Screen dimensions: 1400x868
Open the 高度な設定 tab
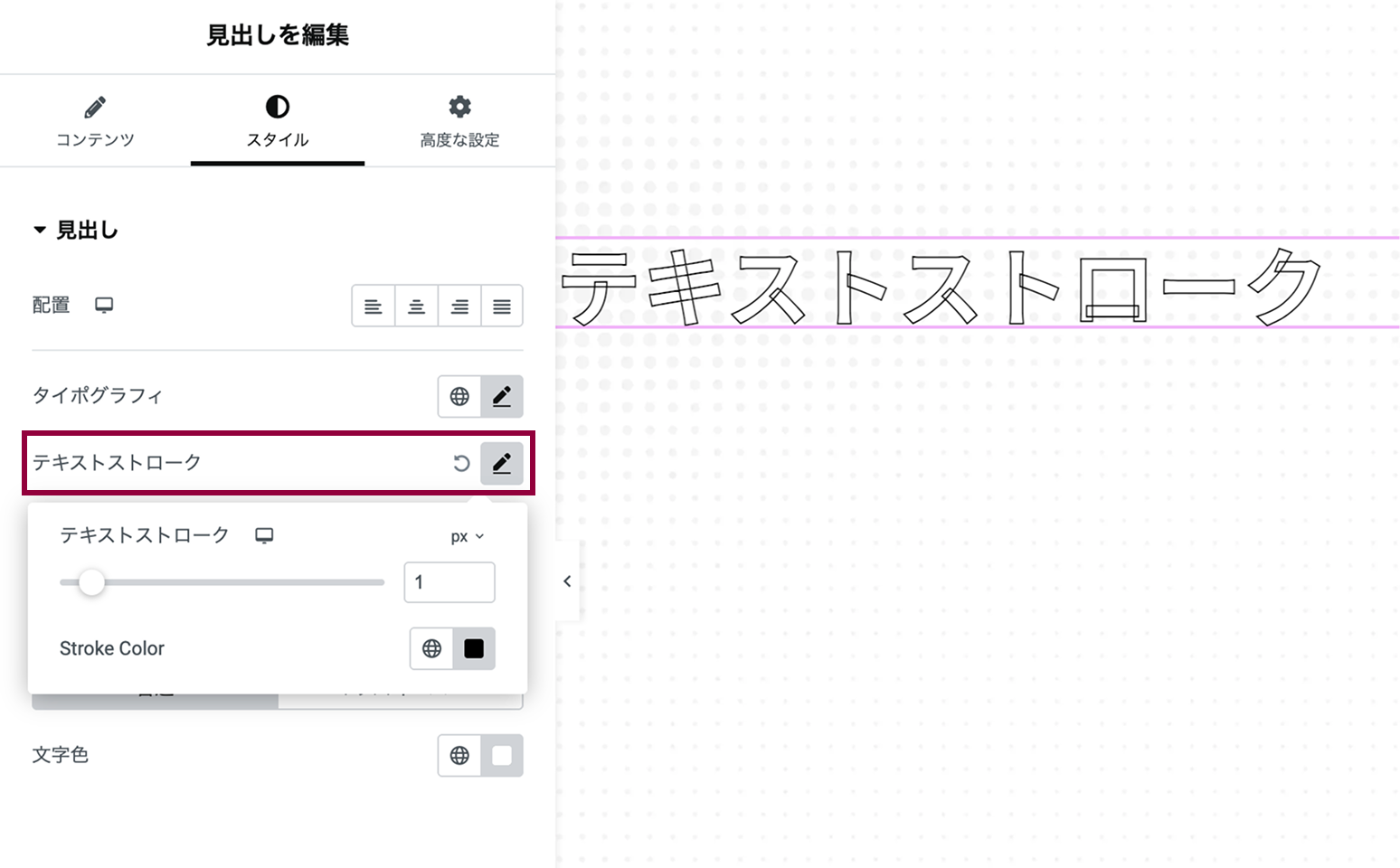[x=459, y=121]
